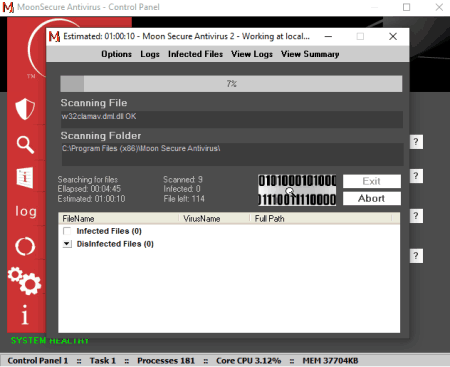Tick the Infected Files (0) checkbox
Viewport: 450px width, 367px height.
[67, 231]
